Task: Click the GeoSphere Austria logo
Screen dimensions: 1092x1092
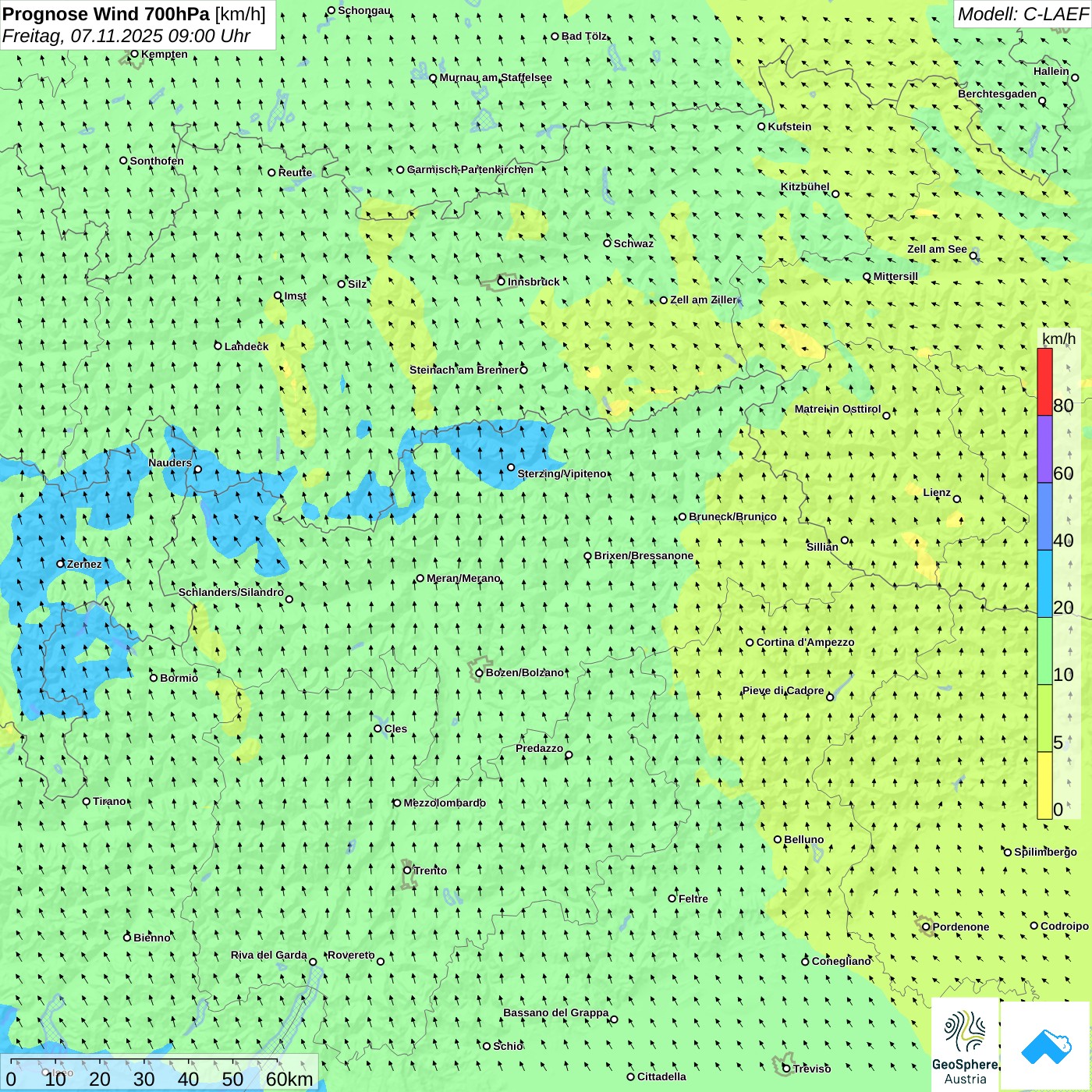Action: tap(965, 1046)
